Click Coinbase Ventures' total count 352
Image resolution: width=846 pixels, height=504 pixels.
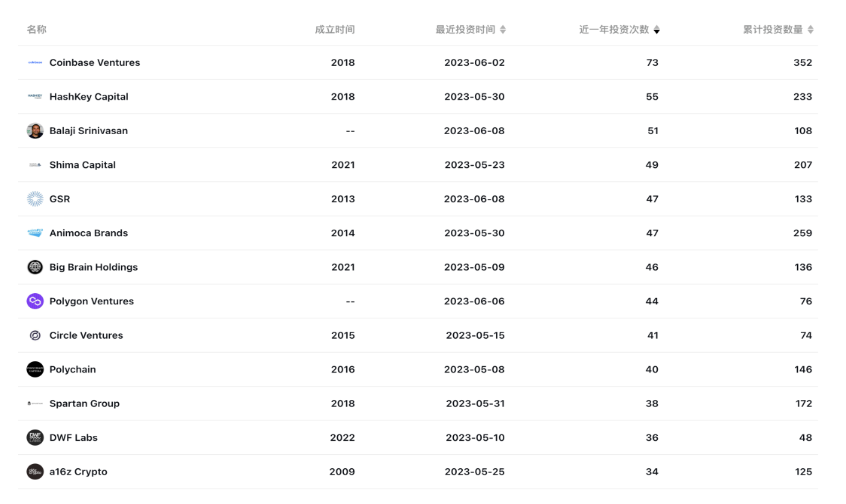tap(803, 63)
